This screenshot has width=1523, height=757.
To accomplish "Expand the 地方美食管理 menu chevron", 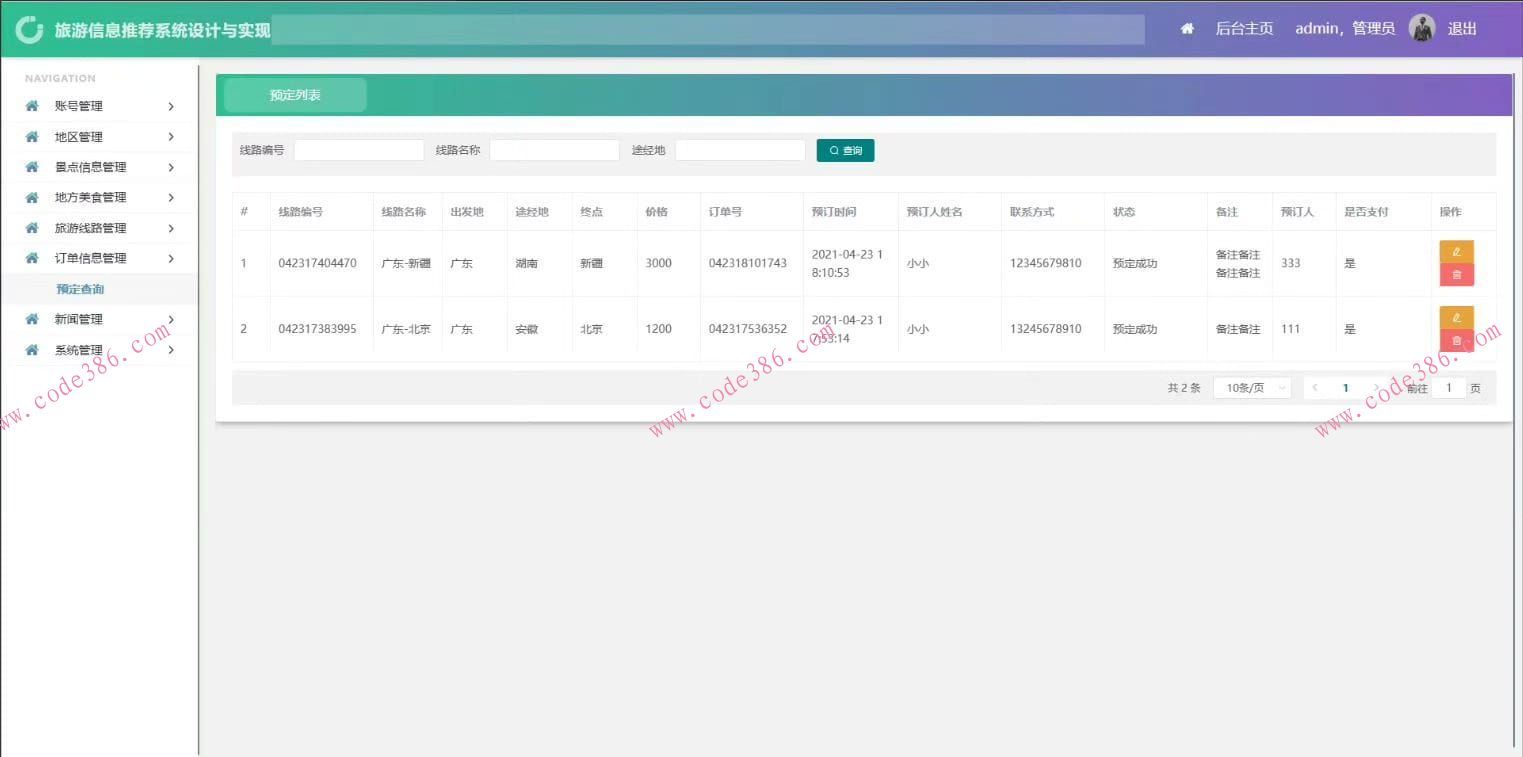I will click(171, 197).
